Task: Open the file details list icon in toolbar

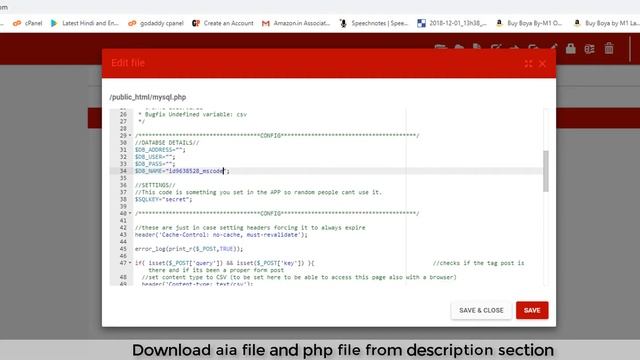Action: click(589, 49)
